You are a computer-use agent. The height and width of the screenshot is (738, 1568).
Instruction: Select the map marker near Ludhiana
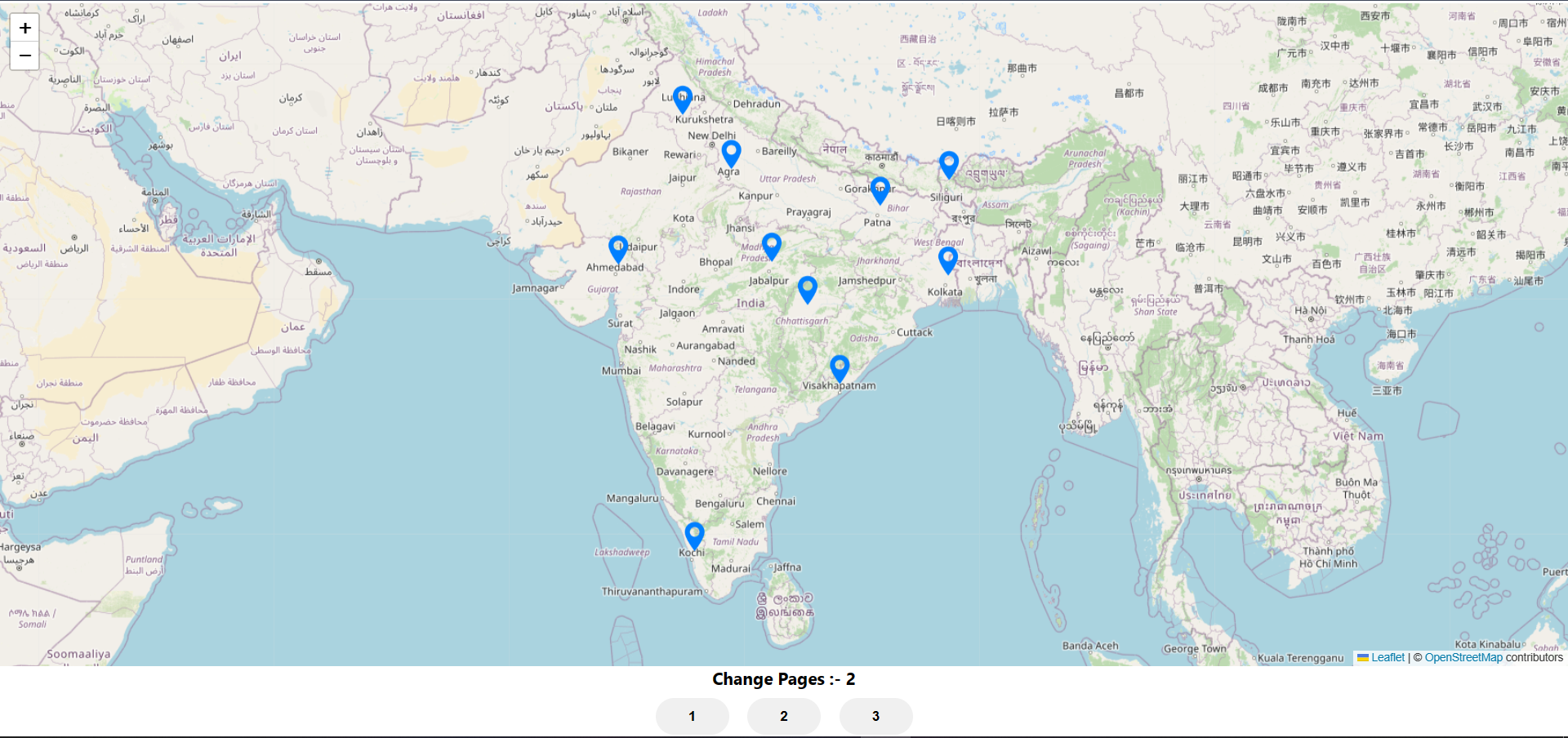(683, 98)
